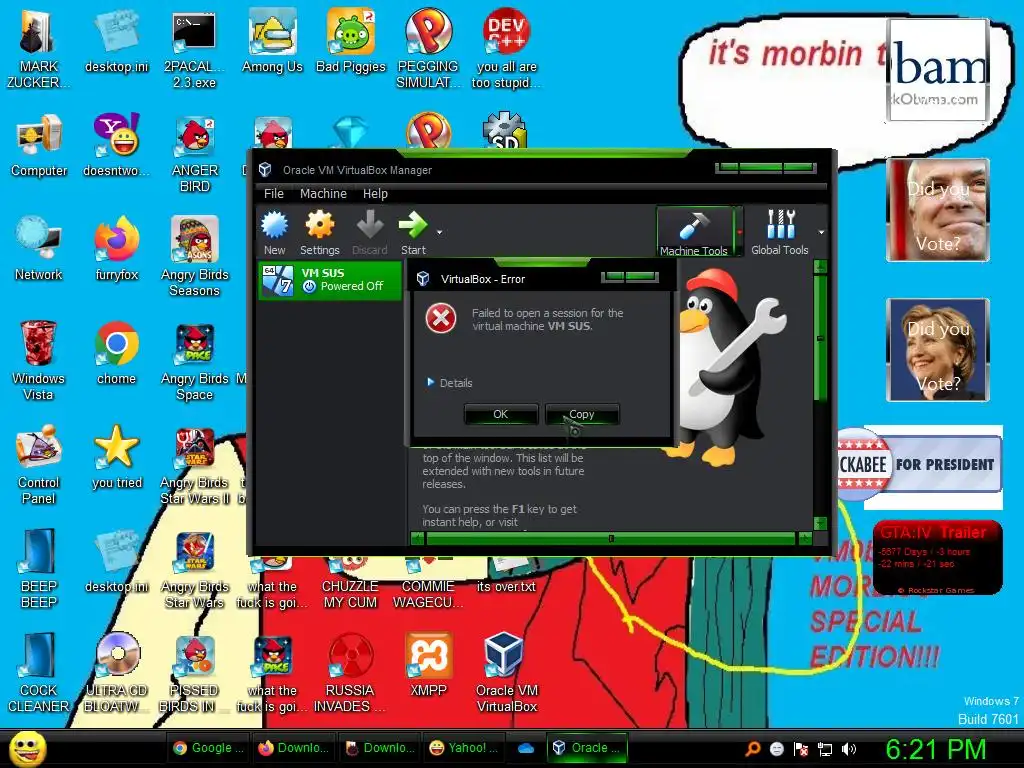Open the File menu in VirtualBox
The width and height of the screenshot is (1024, 768).
coord(274,193)
